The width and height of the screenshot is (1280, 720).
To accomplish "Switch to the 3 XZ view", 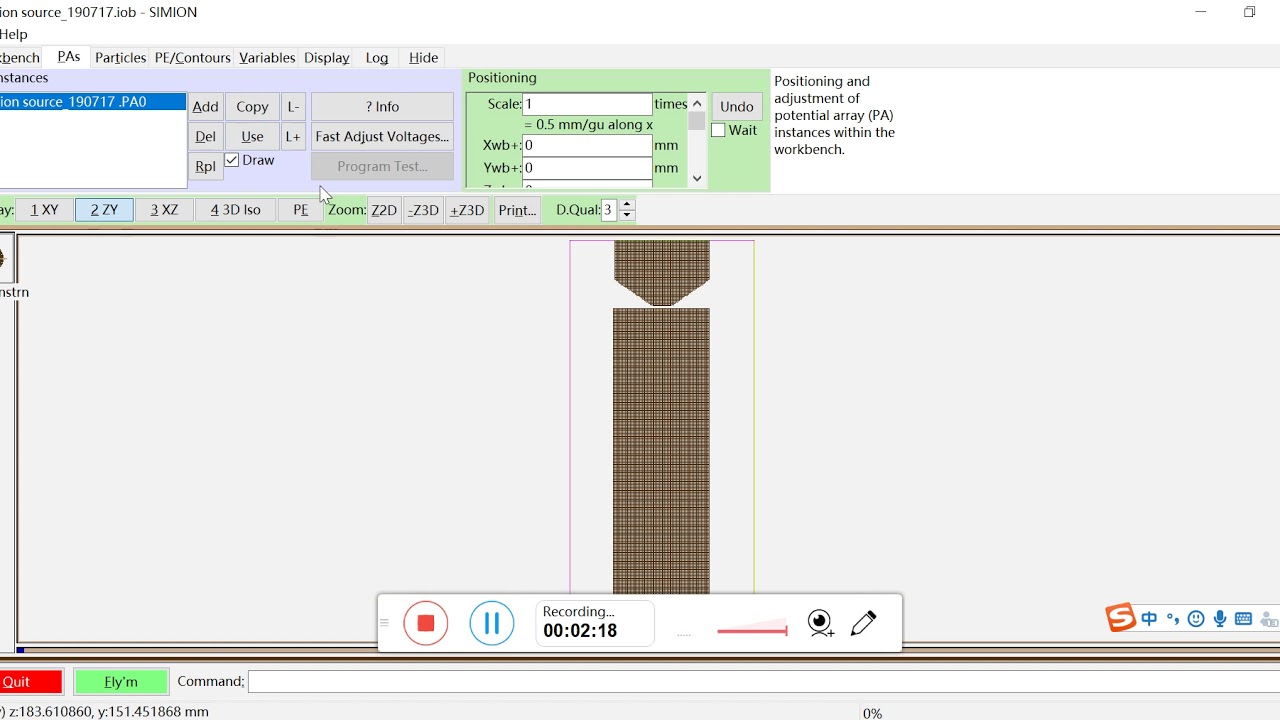I will pos(164,210).
